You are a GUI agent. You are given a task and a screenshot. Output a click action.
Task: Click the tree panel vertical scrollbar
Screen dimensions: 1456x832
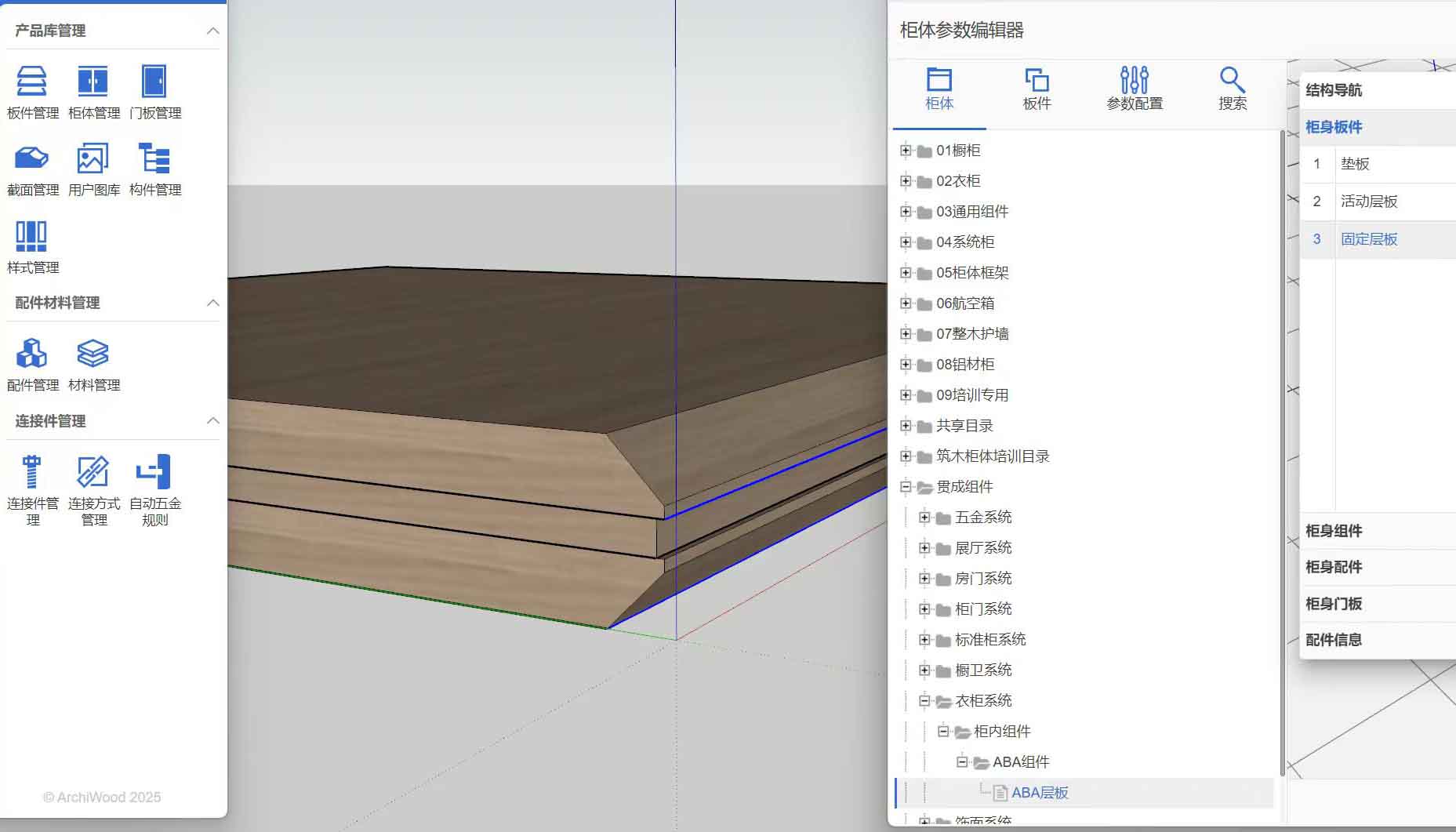(1283, 455)
